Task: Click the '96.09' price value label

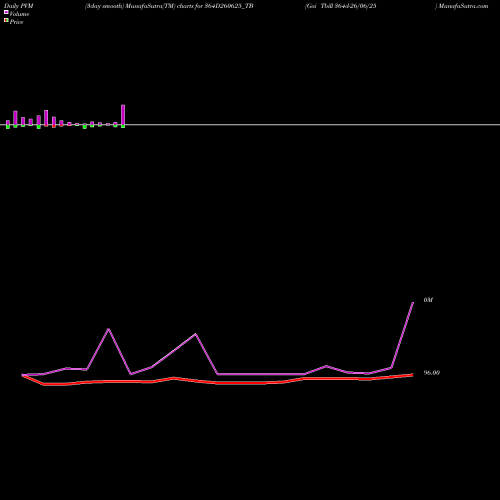Action: (432, 373)
